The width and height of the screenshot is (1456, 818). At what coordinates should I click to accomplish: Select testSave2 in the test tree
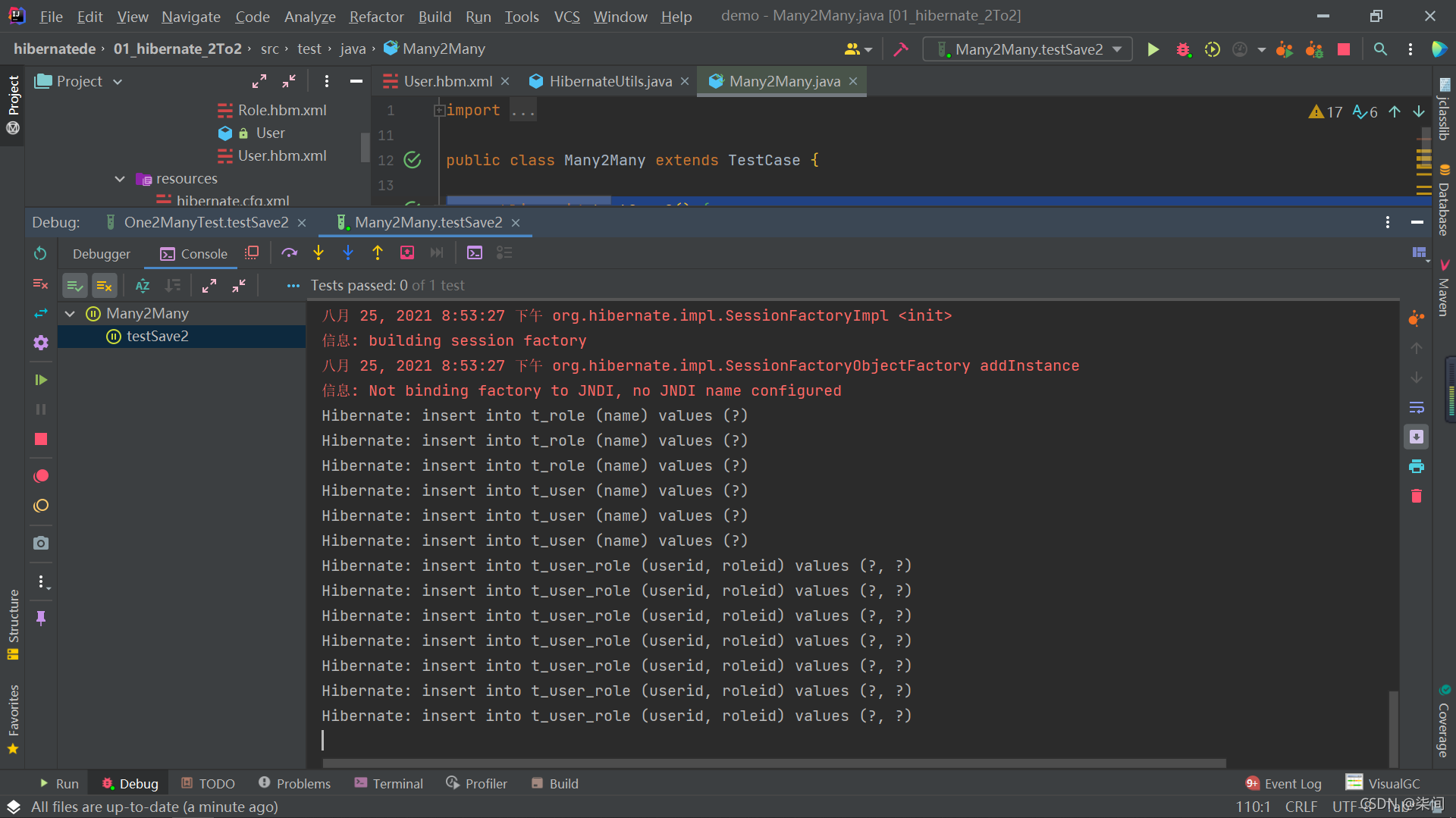tap(157, 336)
